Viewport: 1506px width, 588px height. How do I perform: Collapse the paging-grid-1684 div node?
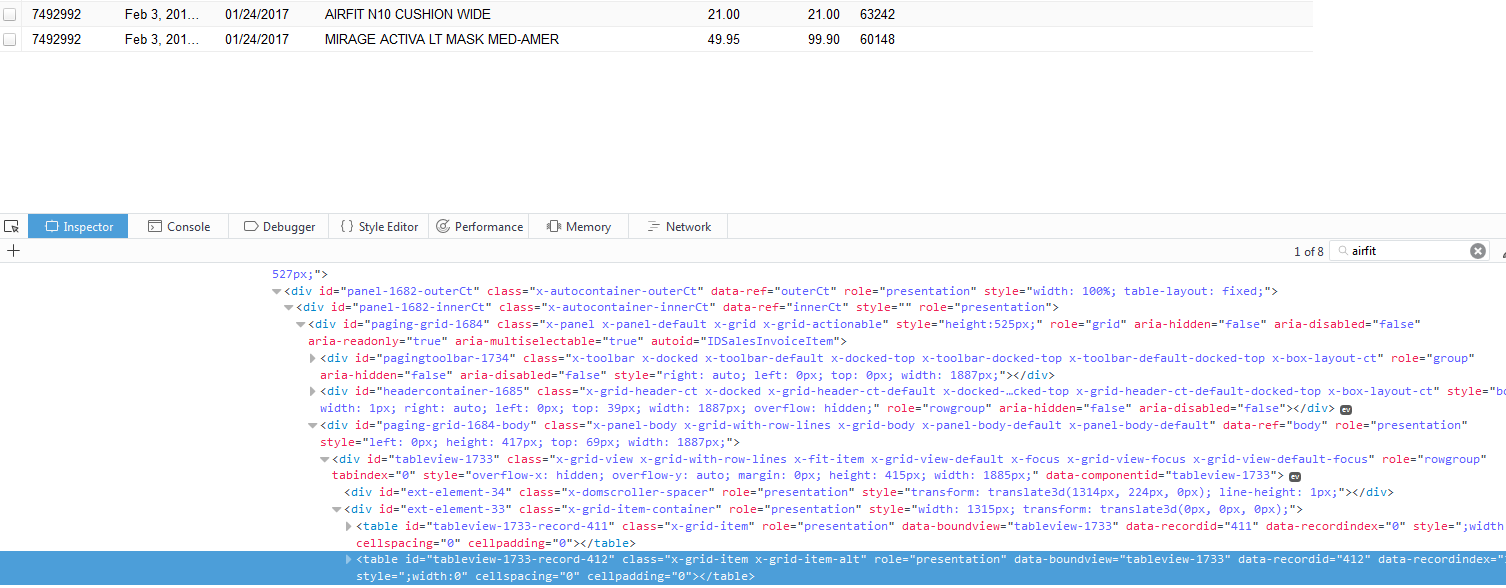click(301, 324)
